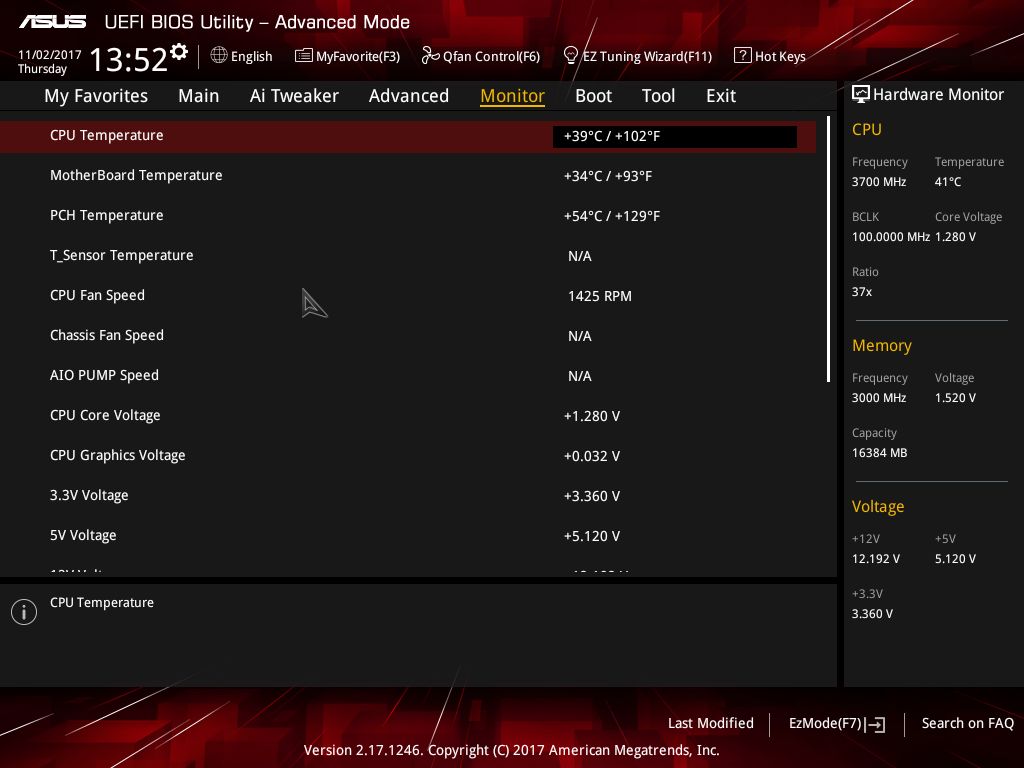
Task: Select 5V Voltage row
Action: (408, 536)
